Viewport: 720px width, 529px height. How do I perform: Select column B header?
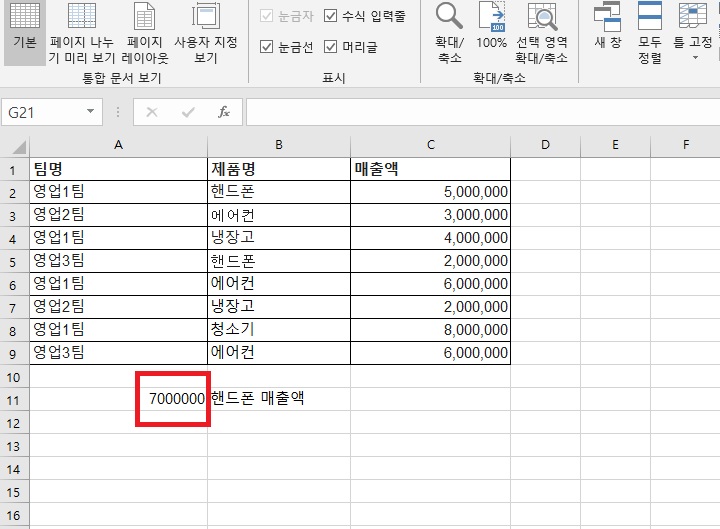[279, 145]
